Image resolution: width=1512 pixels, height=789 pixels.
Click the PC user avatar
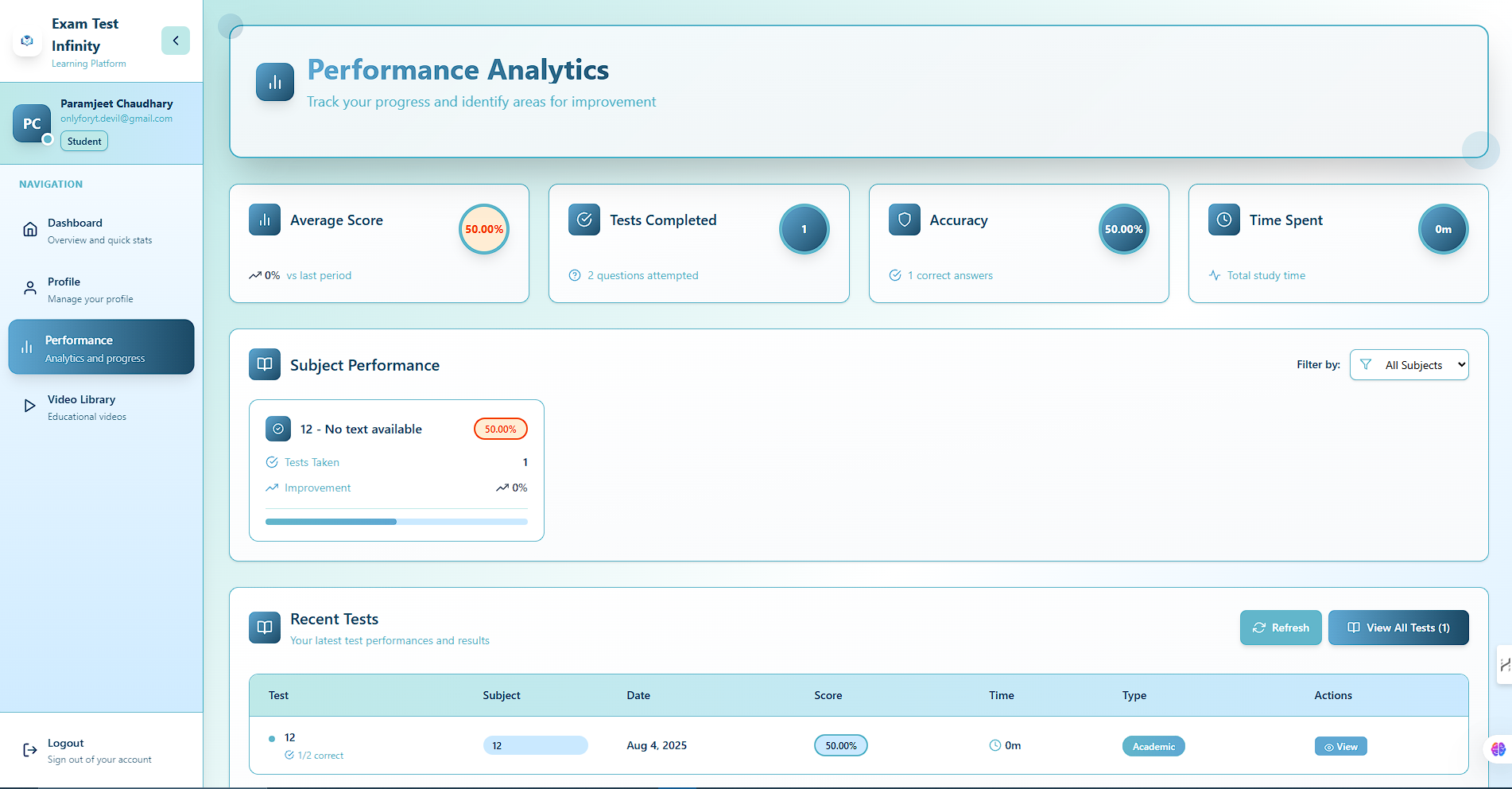pyautogui.click(x=32, y=123)
